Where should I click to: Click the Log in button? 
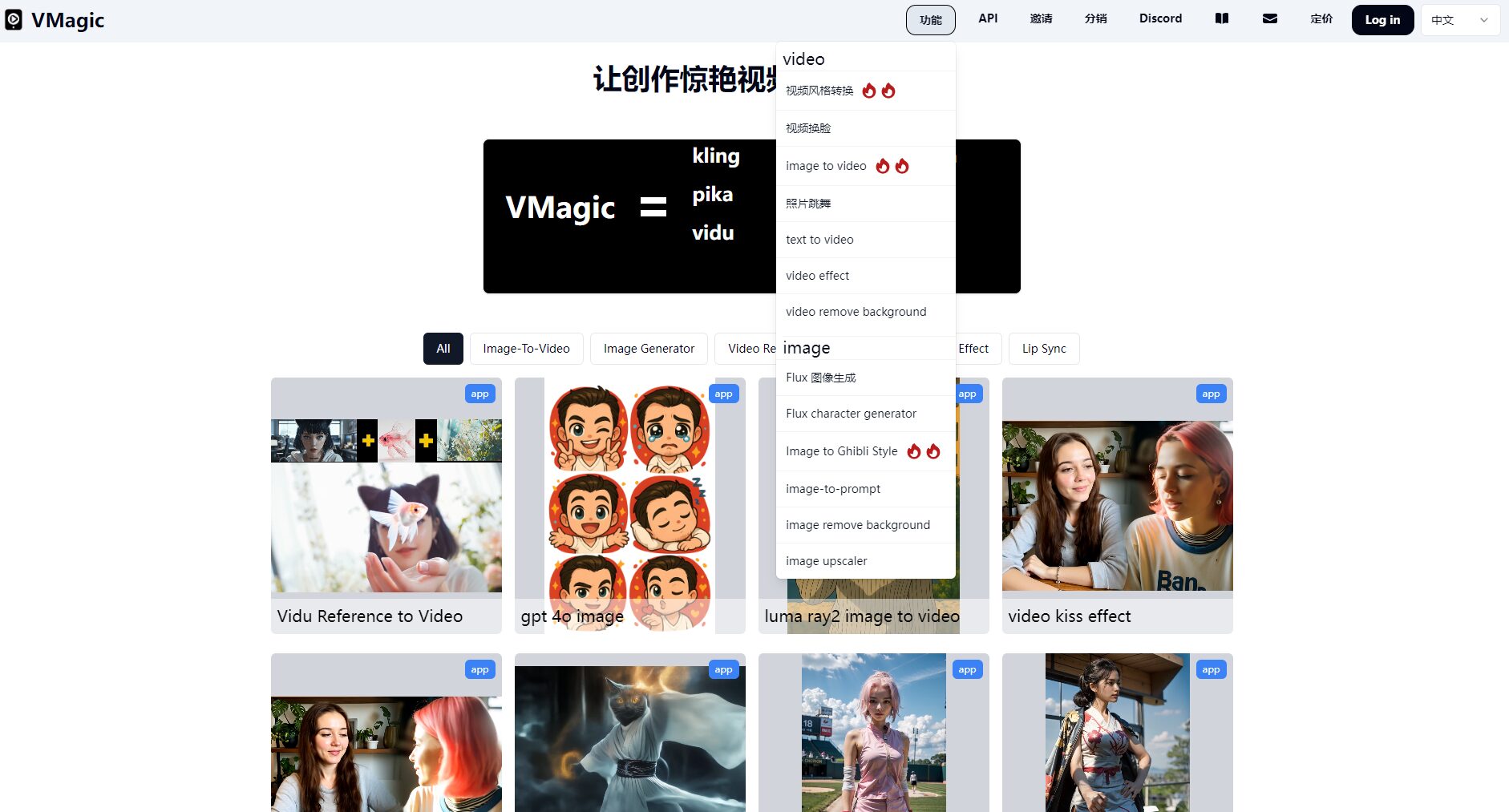coord(1382,20)
